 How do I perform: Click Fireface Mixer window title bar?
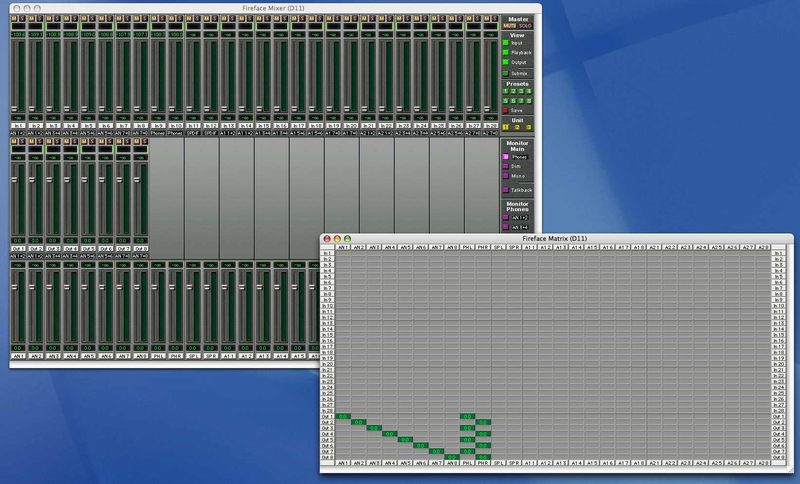276,8
